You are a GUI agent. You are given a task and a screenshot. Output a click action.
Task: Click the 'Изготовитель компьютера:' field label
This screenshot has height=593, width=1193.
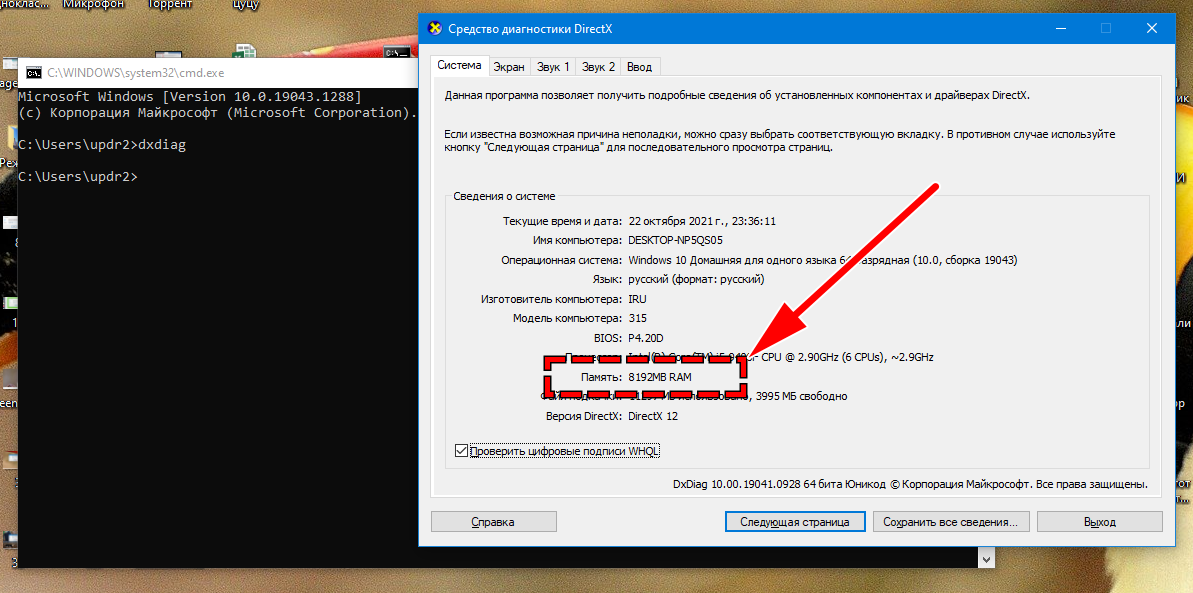tap(552, 299)
